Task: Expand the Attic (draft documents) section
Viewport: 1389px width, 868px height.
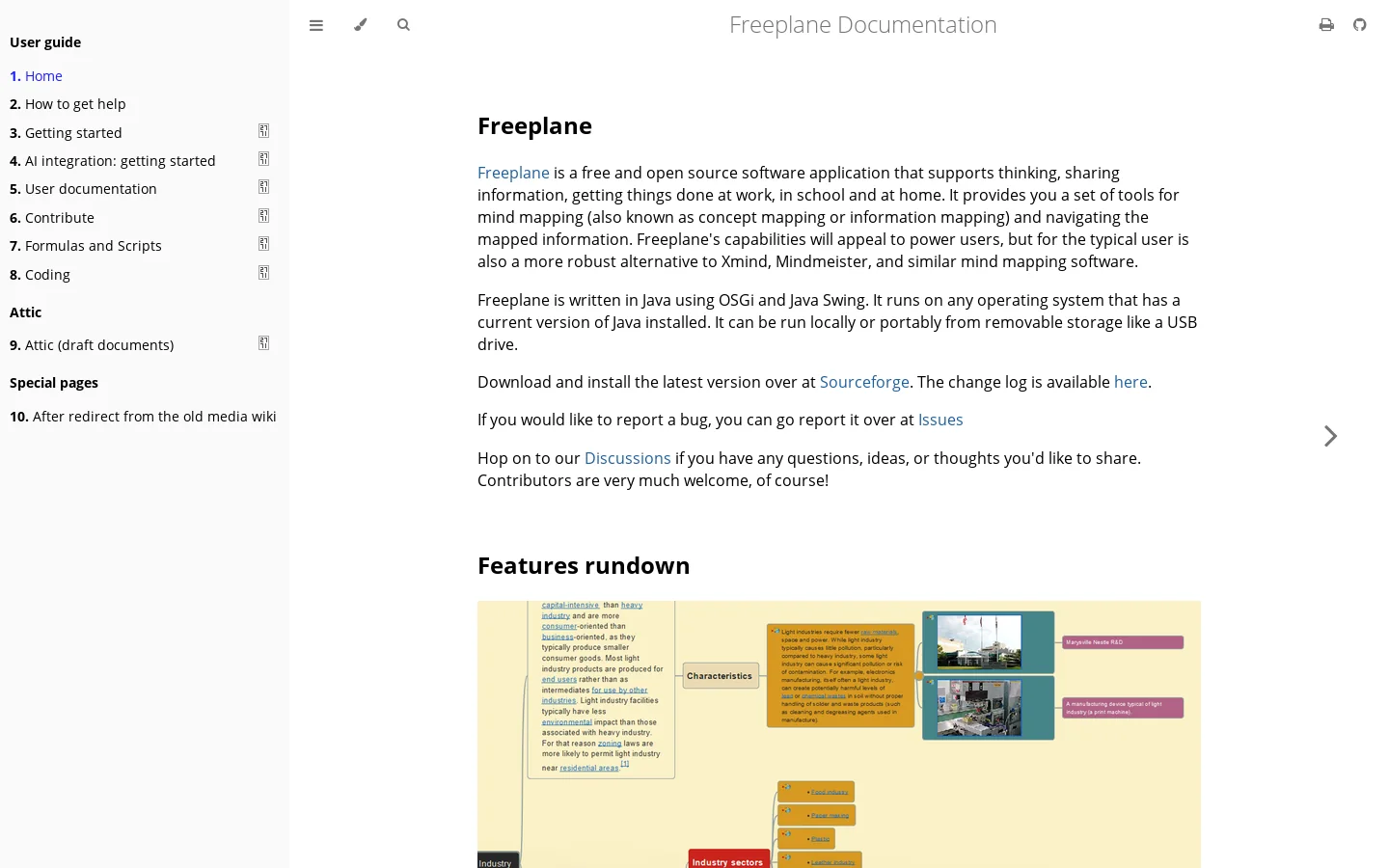Action: (263, 343)
